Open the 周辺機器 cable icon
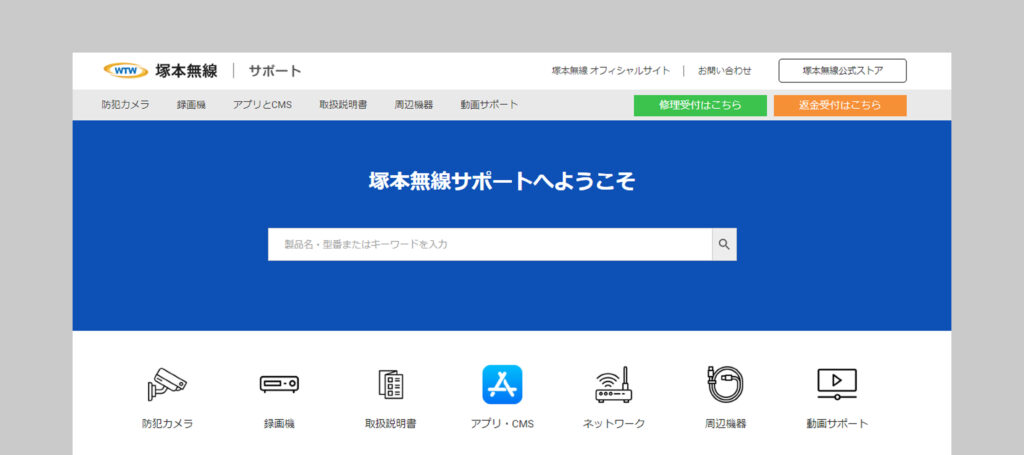The height and width of the screenshot is (455, 1024). 725,384
